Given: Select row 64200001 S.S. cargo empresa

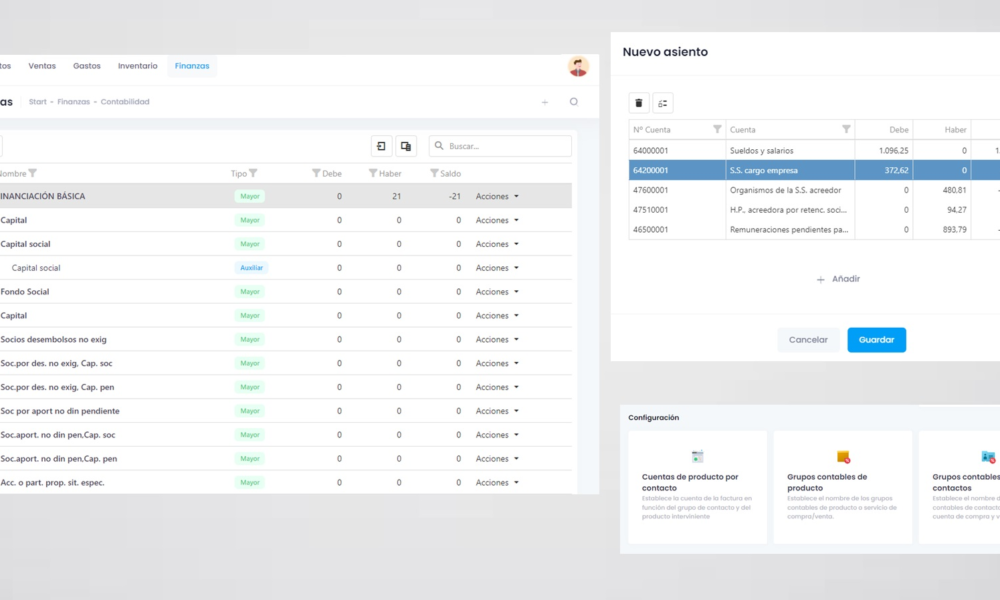Looking at the screenshot, I should [x=814, y=170].
